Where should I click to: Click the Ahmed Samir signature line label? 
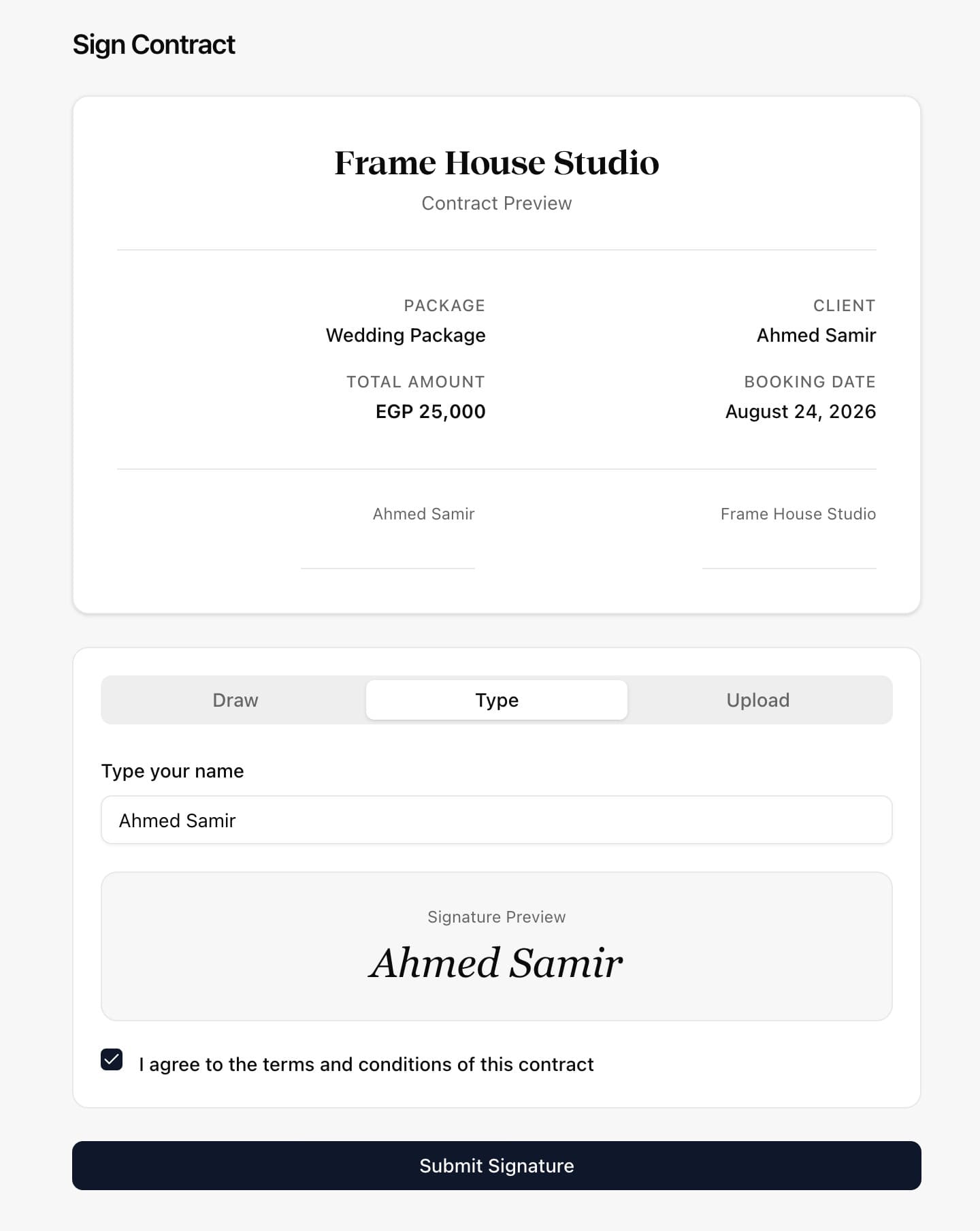tap(423, 514)
